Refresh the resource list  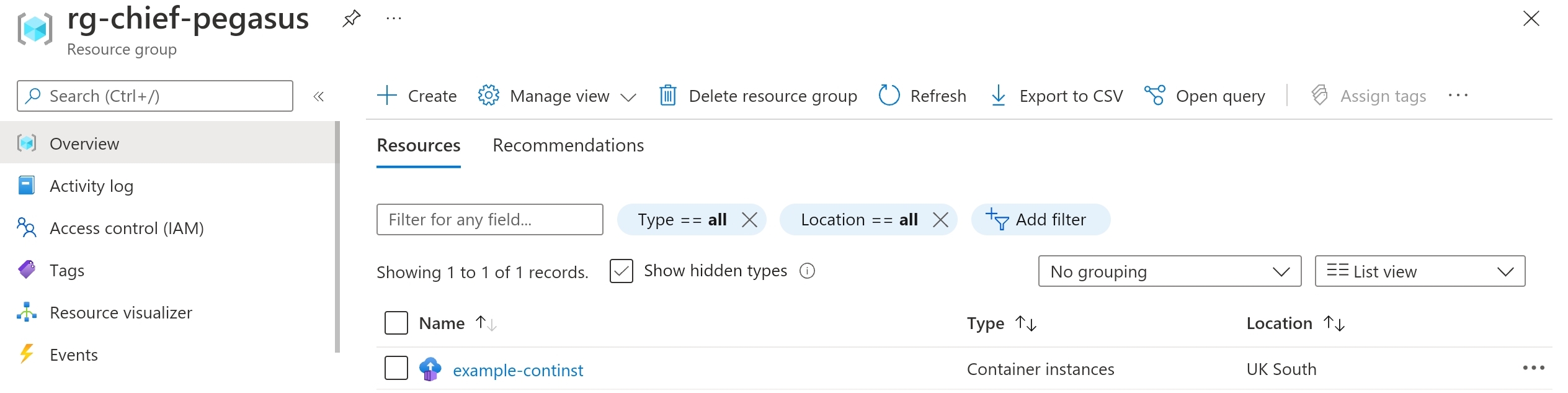pos(922,96)
